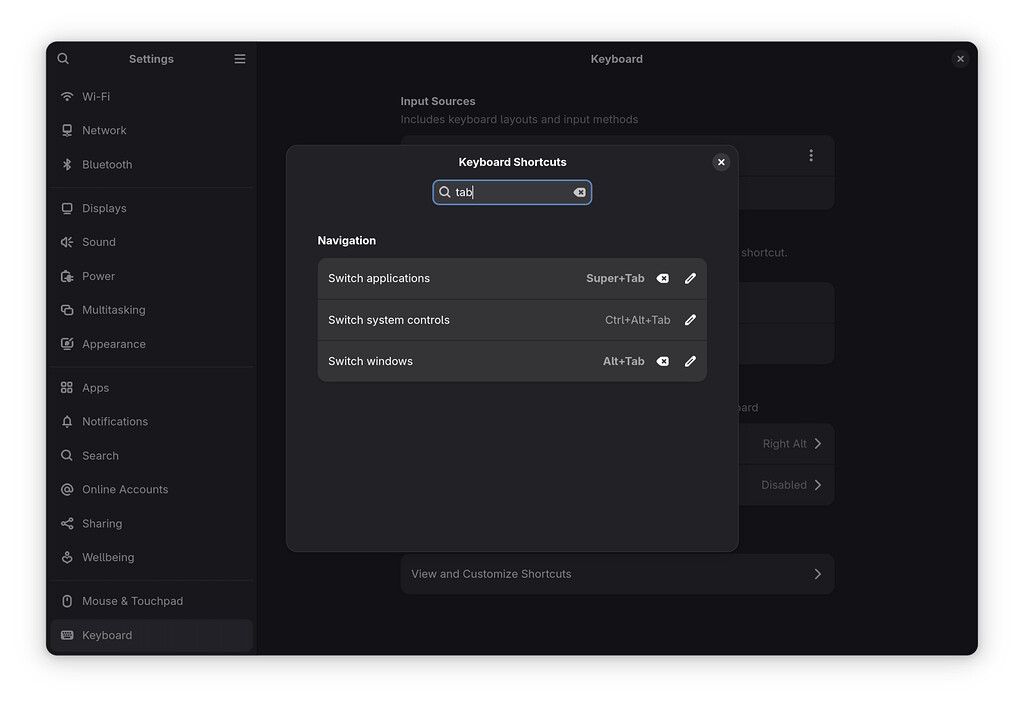Navigate to Mouse & Touchpad settings
1024x706 pixels.
132,601
